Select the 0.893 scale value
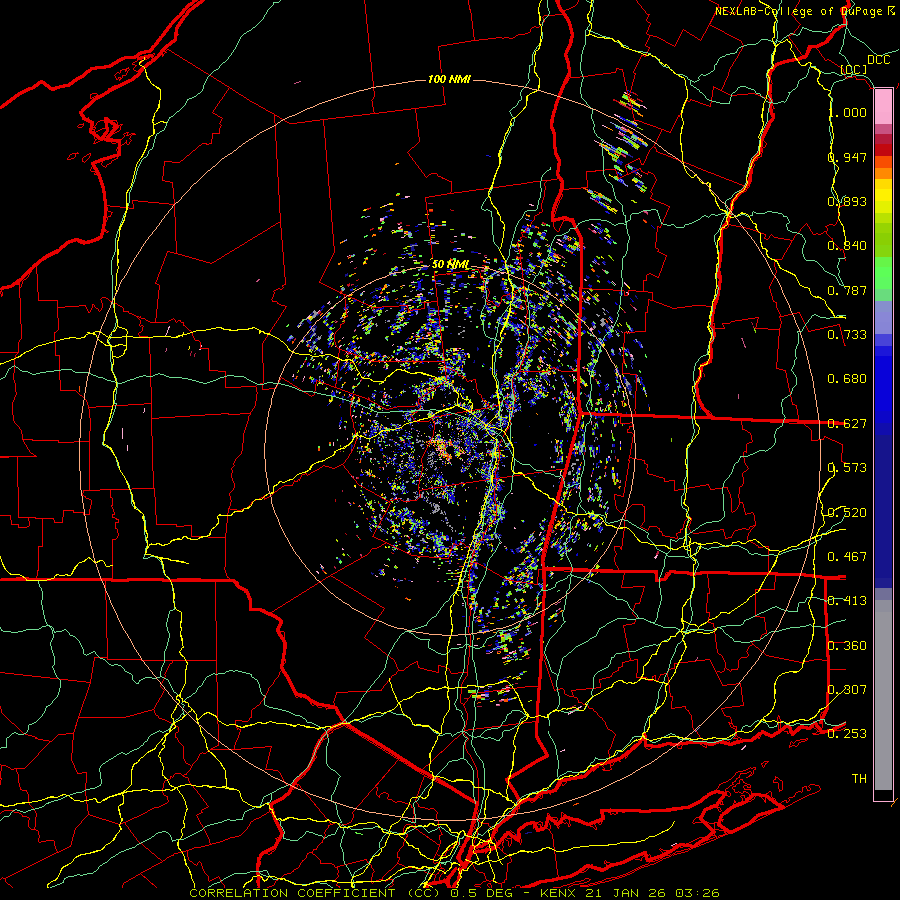This screenshot has height=900, width=900. pos(847,201)
